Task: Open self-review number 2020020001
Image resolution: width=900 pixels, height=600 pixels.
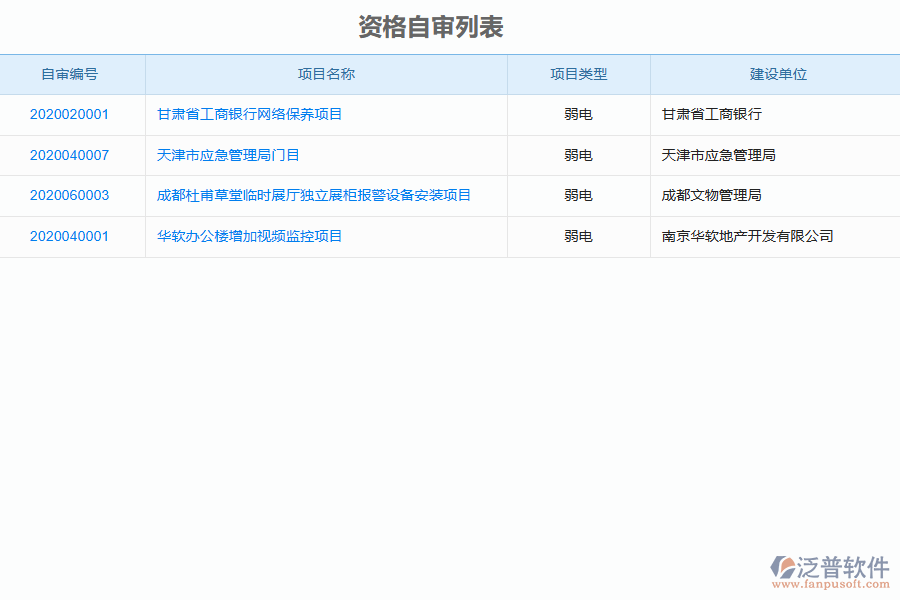Action: coord(70,114)
